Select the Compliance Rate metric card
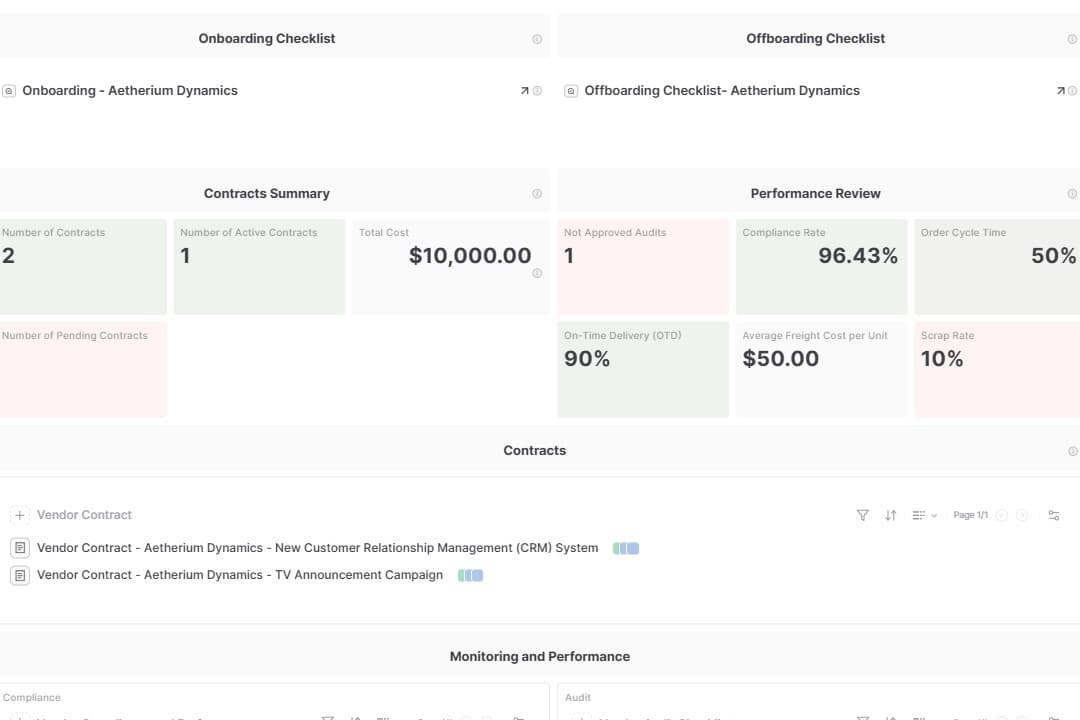1080x720 pixels. point(821,266)
